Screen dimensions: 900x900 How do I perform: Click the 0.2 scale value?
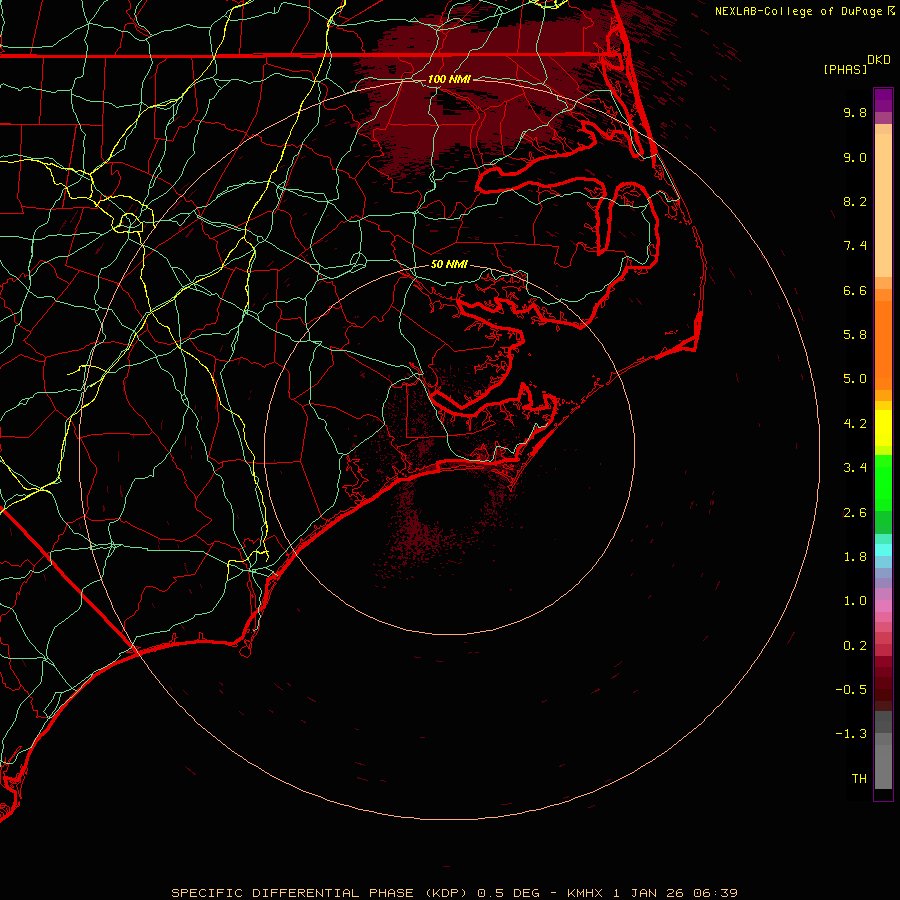[x=855, y=646]
